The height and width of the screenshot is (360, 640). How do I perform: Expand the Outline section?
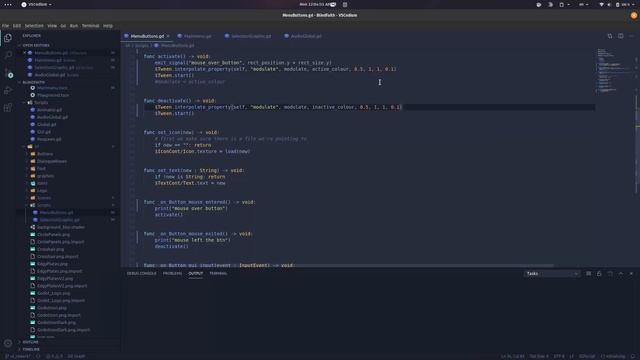click(30, 342)
